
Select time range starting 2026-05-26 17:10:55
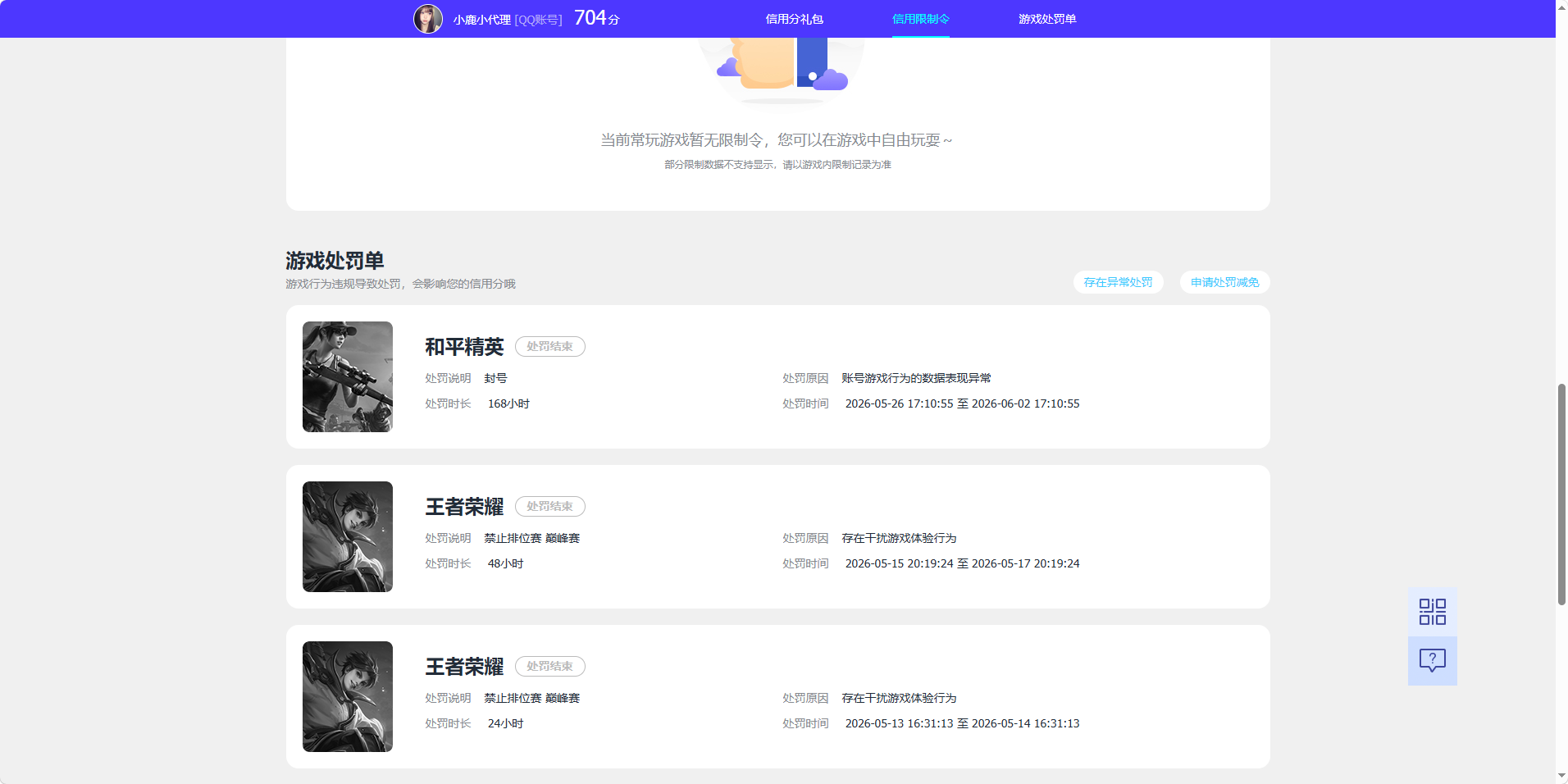point(962,403)
